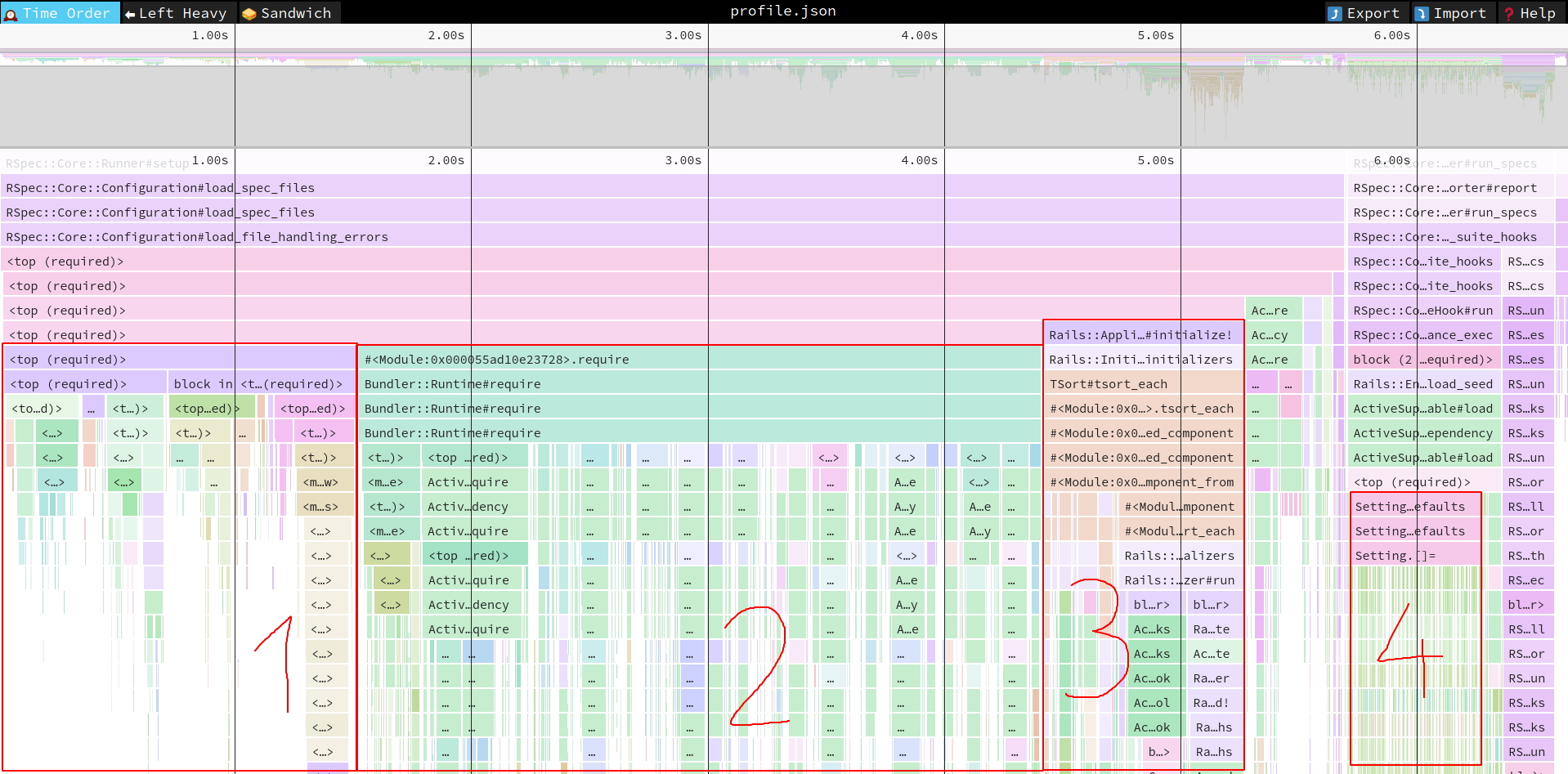Click the red Help question mark icon

pos(1509,14)
